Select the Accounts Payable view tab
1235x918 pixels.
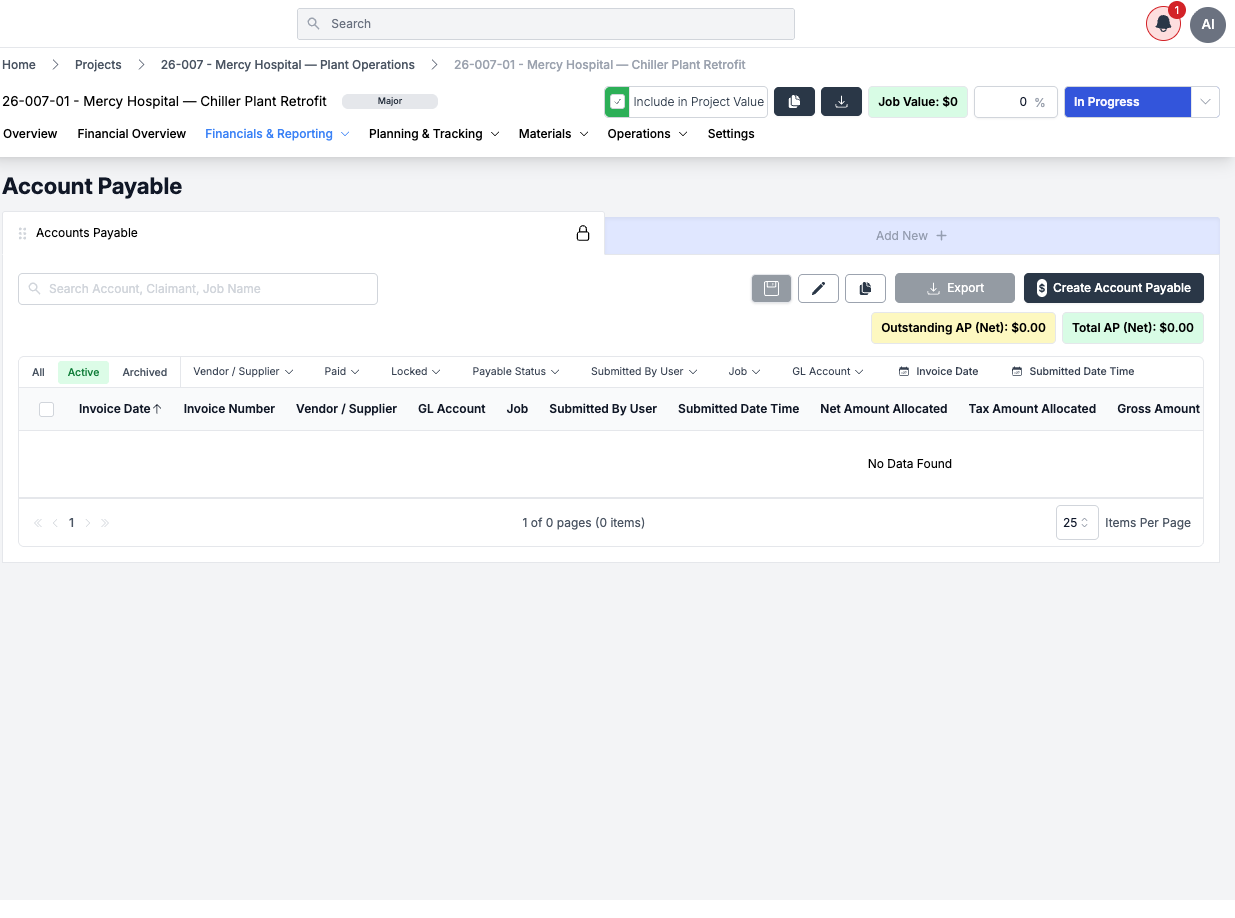(x=303, y=233)
